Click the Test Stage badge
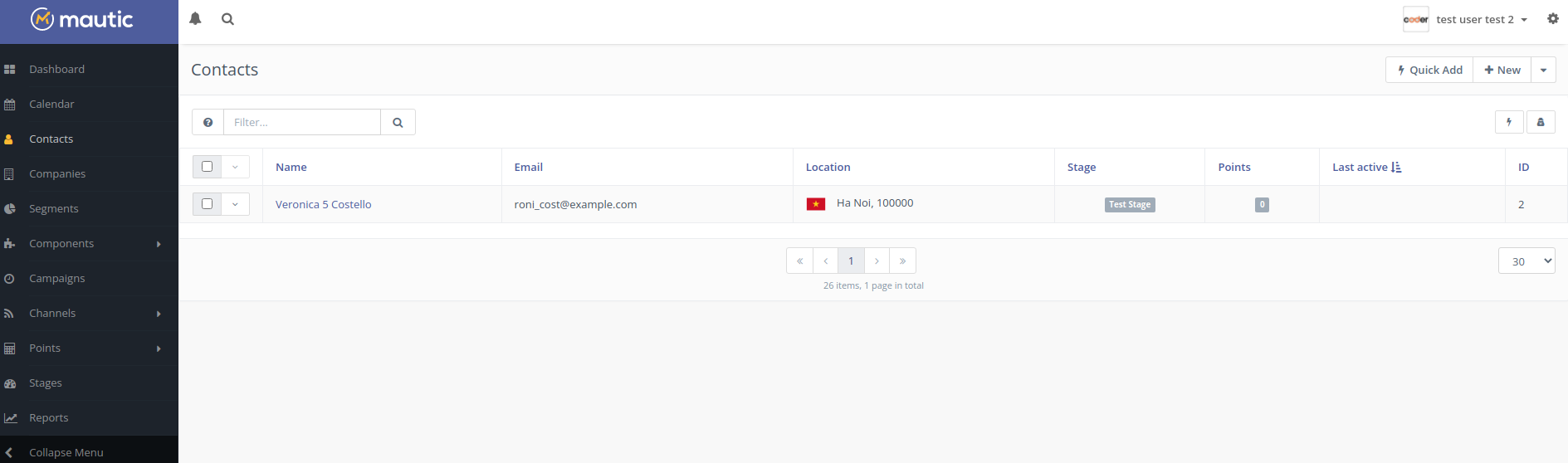Viewport: 1568px width, 463px height. coord(1130,204)
